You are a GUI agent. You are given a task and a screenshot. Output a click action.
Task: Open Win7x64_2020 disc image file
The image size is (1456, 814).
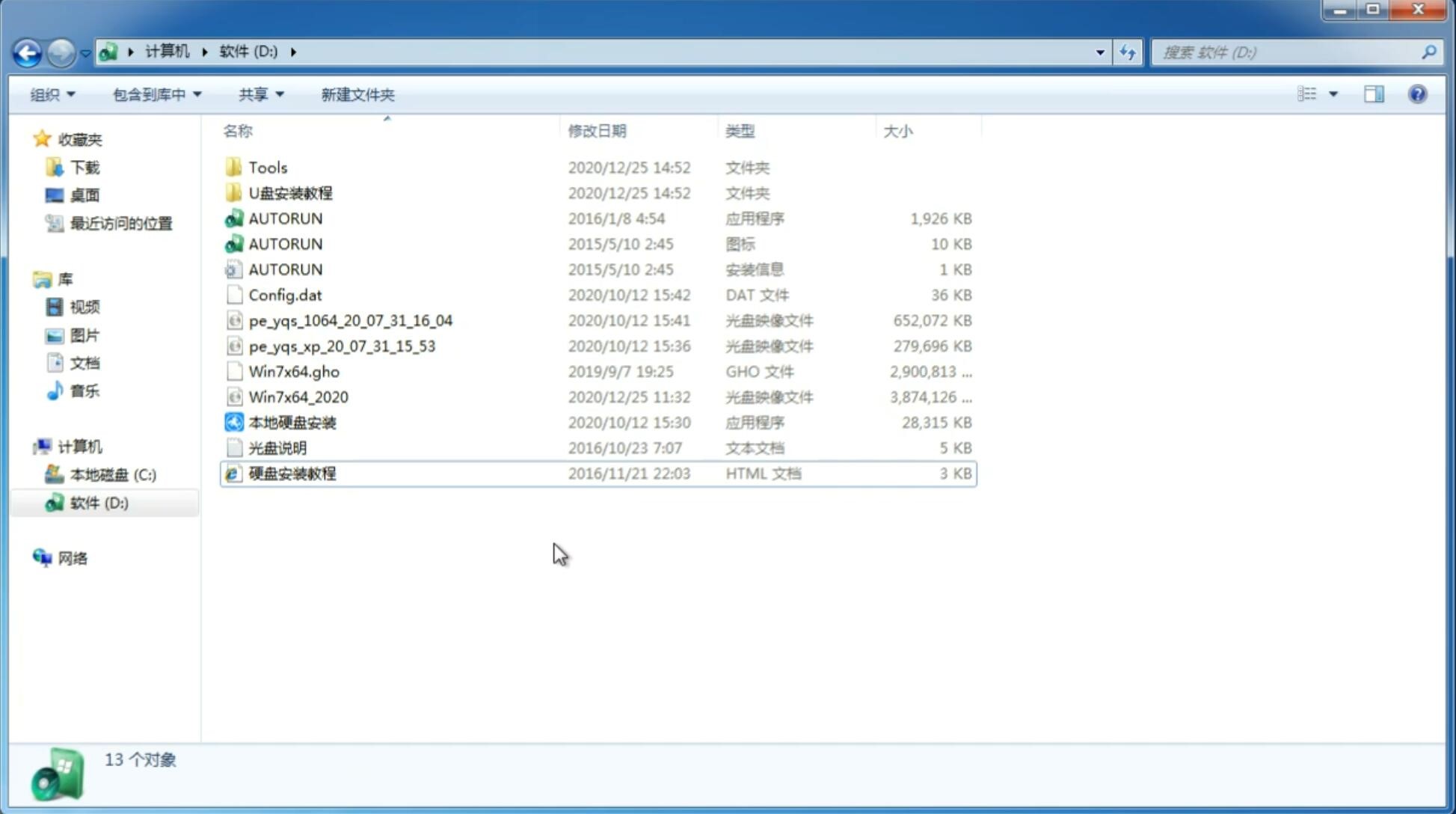[298, 397]
